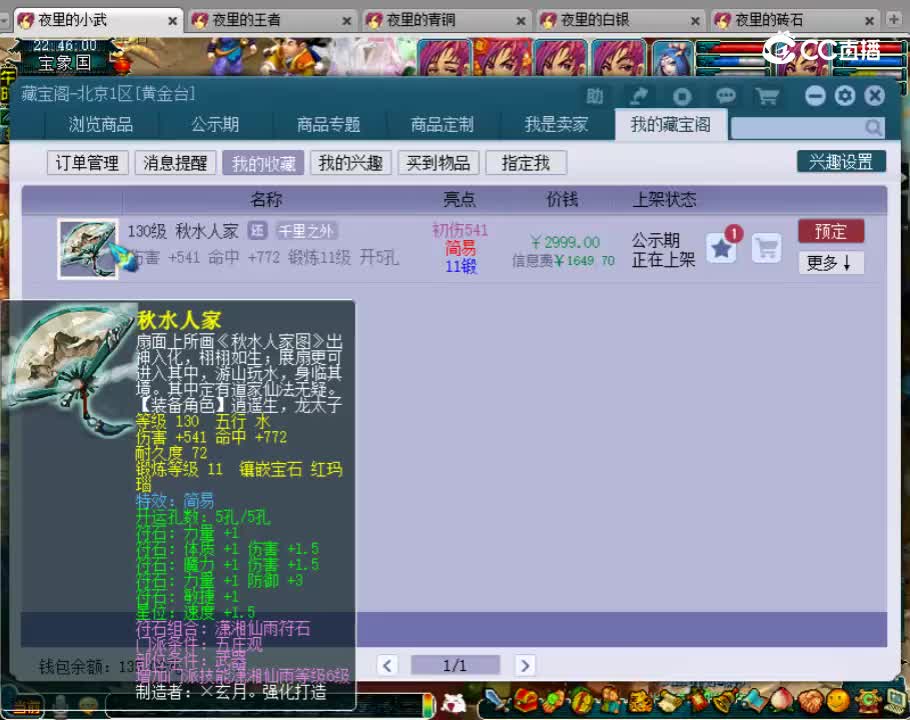Screen dimensions: 910x720
Task: Click the yellow parchment scroll icon in bottom toolbar
Action: pyautogui.click(x=668, y=701)
